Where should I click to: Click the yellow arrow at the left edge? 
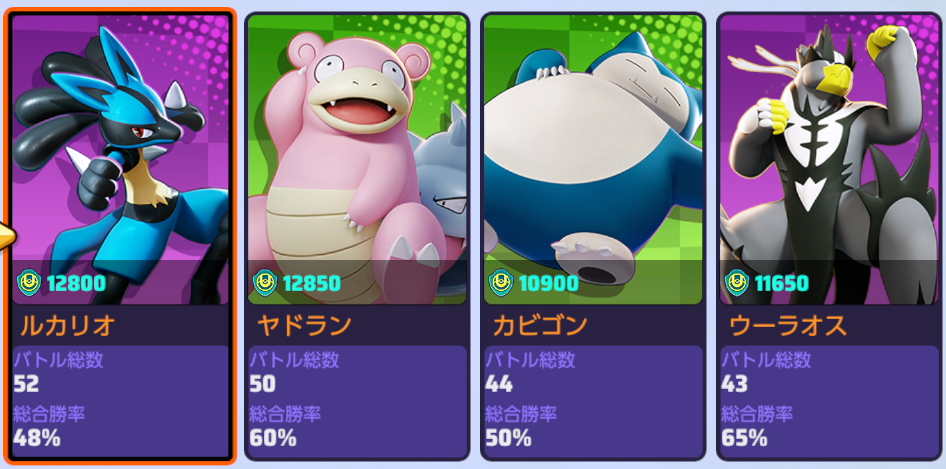[6, 235]
